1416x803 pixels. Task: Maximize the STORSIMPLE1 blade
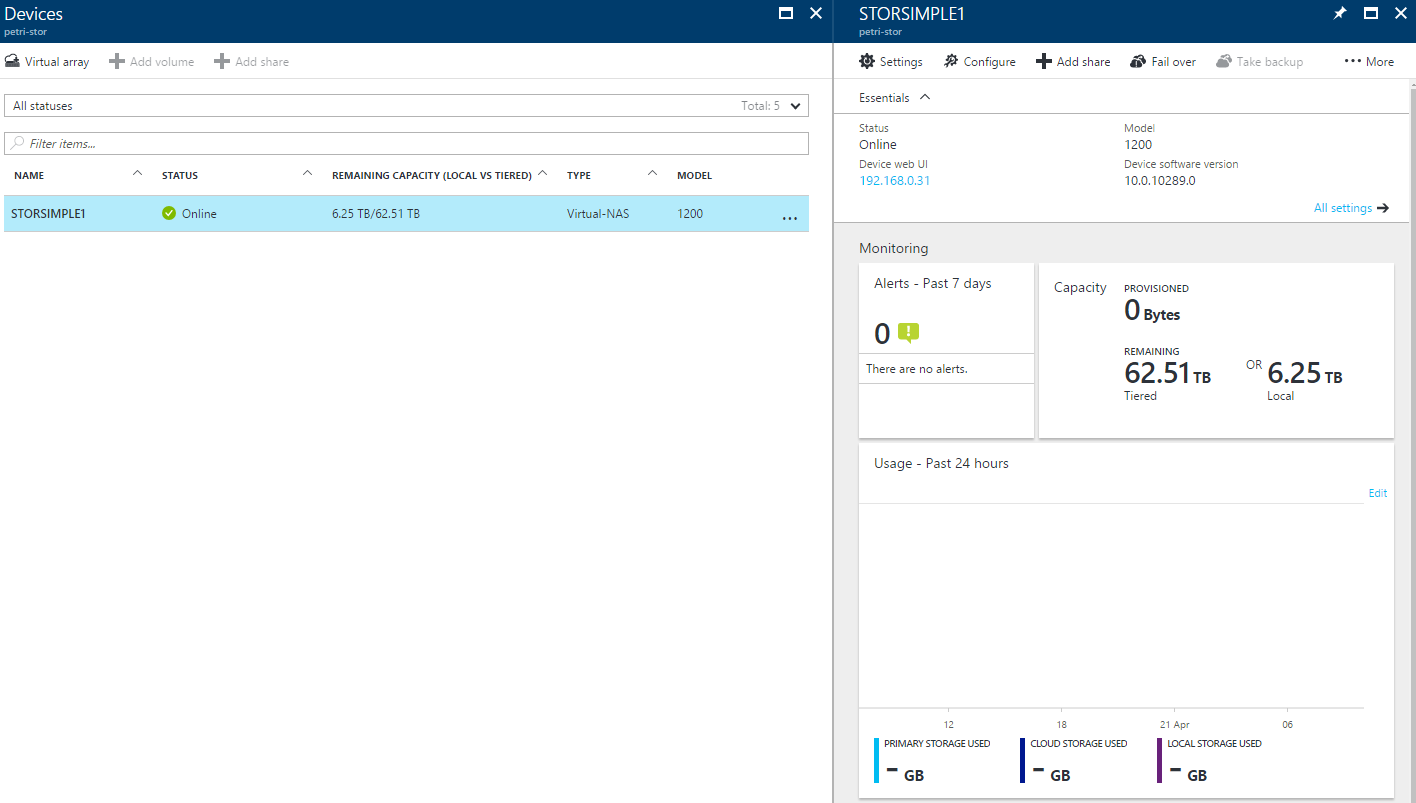pyautogui.click(x=1371, y=13)
